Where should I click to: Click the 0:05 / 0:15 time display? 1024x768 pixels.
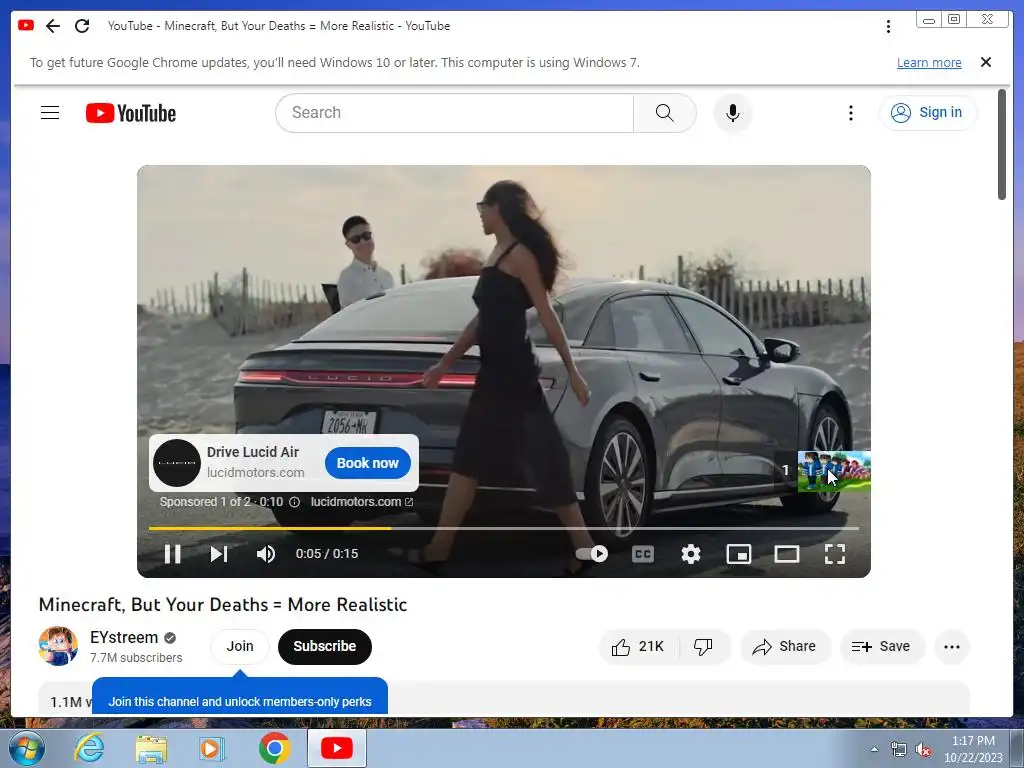[327, 554]
